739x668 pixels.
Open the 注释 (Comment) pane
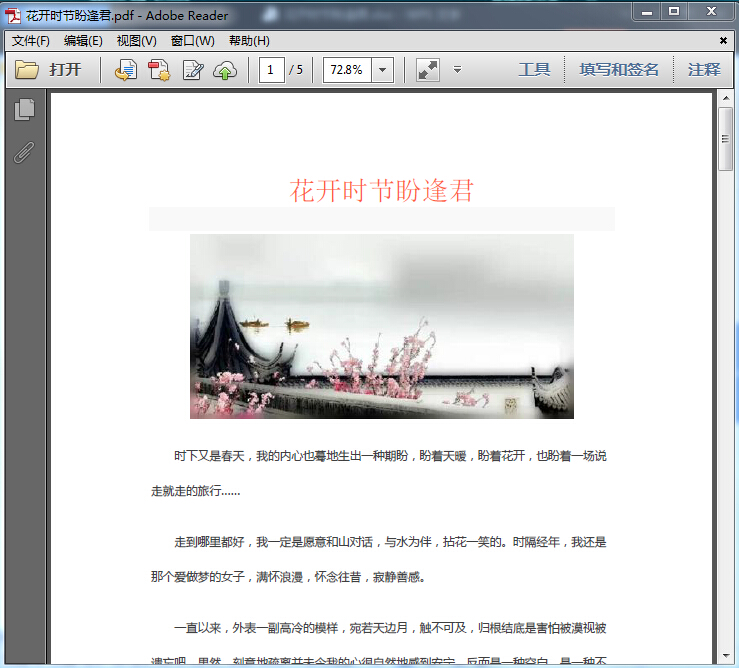[x=704, y=70]
